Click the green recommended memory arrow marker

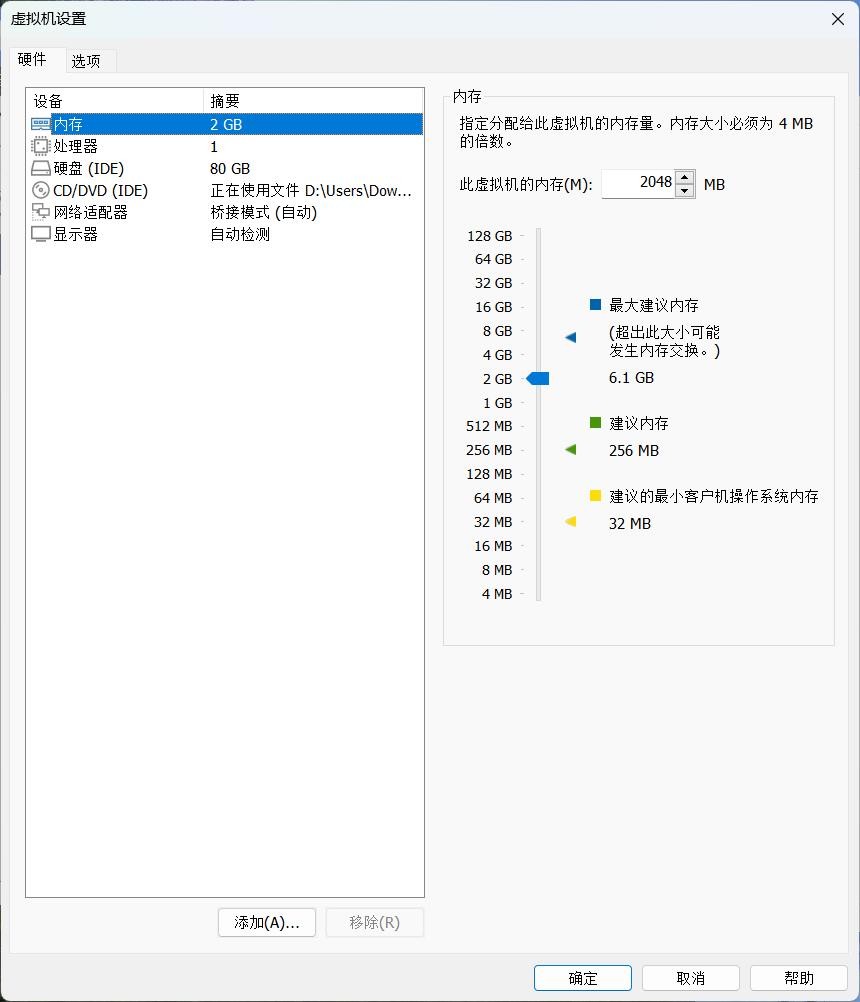coord(571,450)
